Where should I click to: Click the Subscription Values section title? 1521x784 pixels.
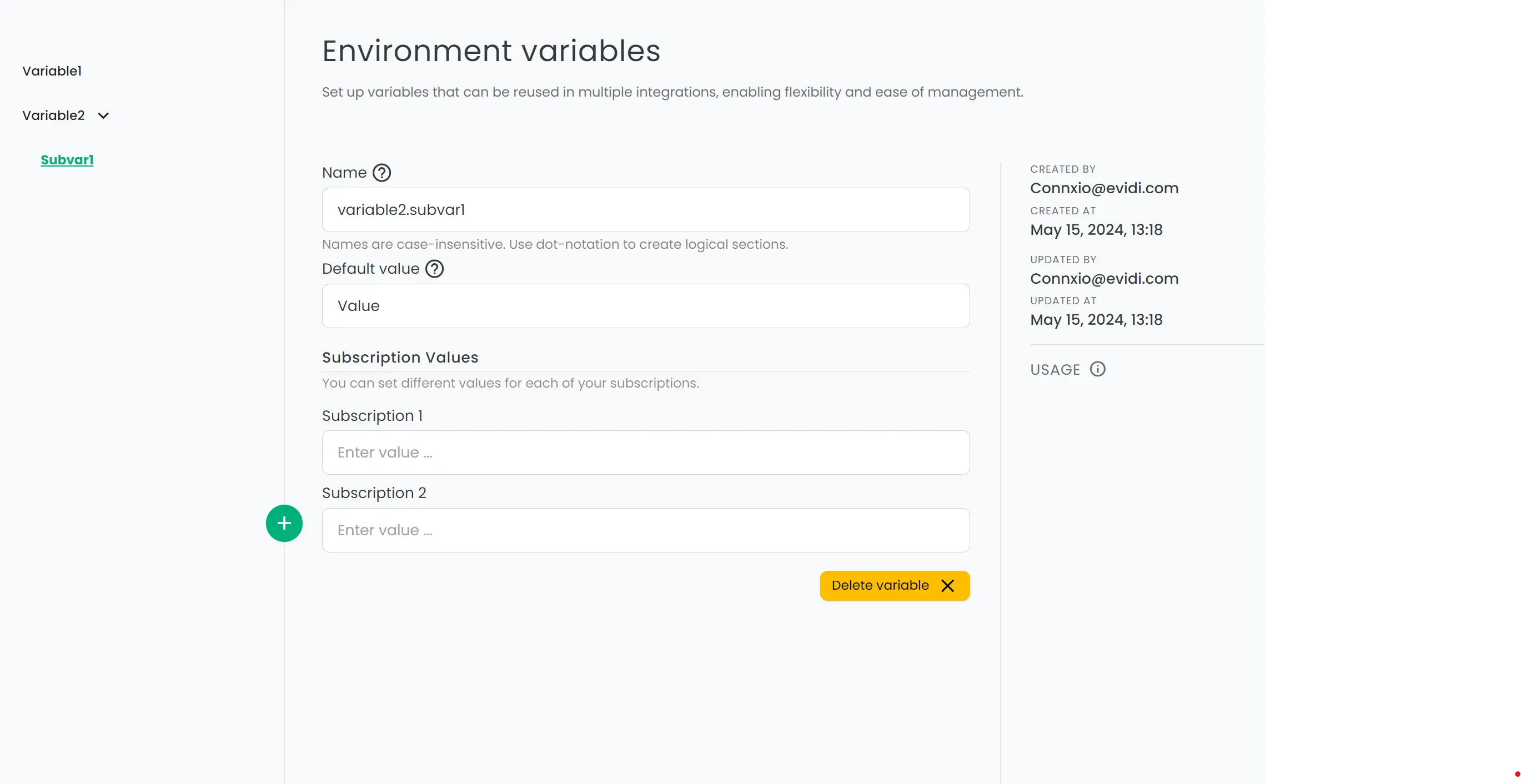click(x=400, y=357)
